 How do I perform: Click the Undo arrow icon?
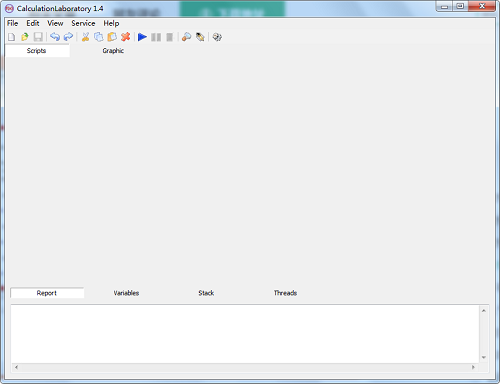point(55,37)
